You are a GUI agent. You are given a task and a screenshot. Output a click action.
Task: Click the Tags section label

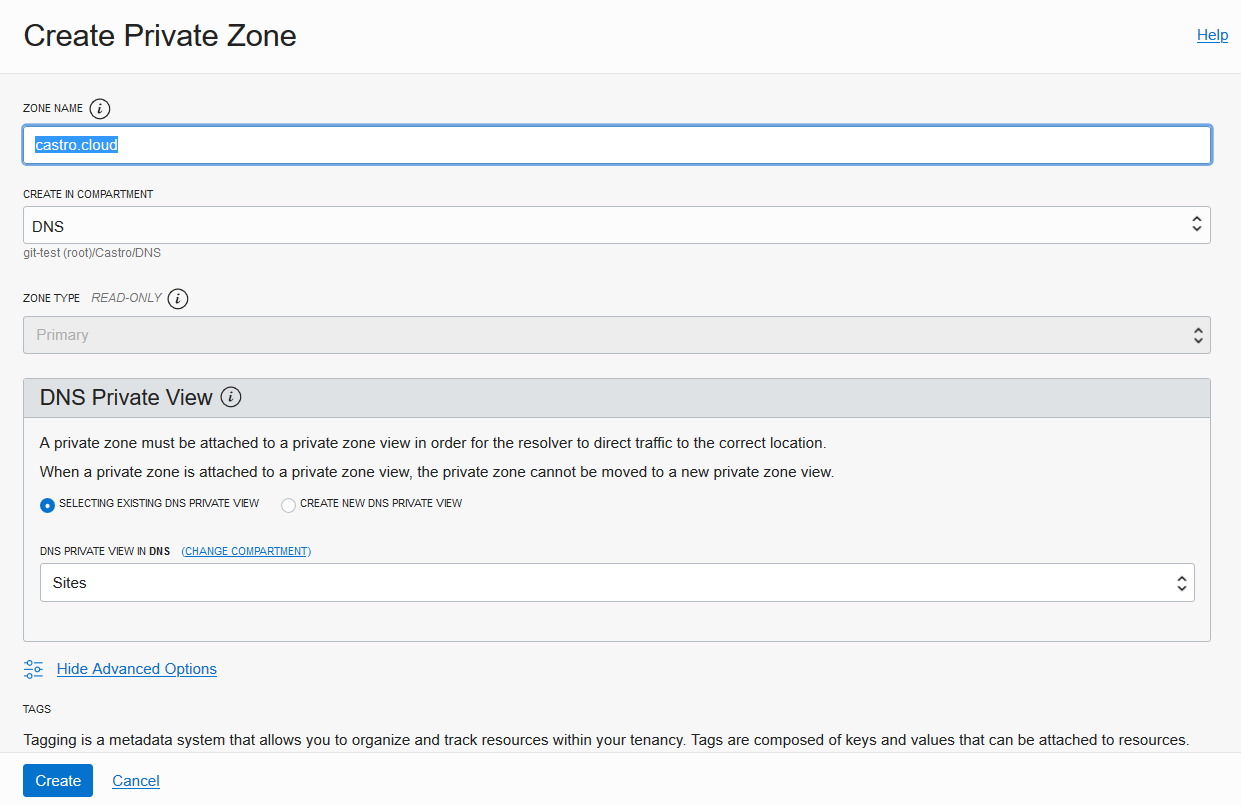tap(37, 709)
